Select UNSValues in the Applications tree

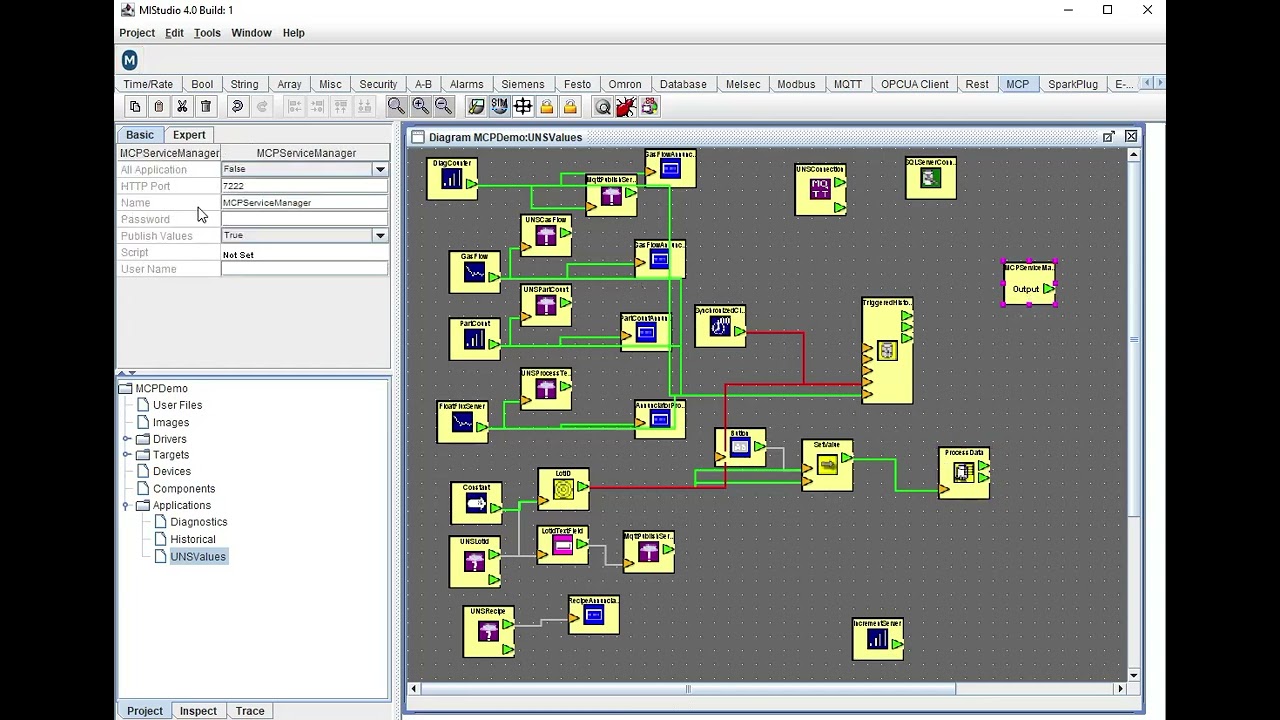(x=198, y=556)
